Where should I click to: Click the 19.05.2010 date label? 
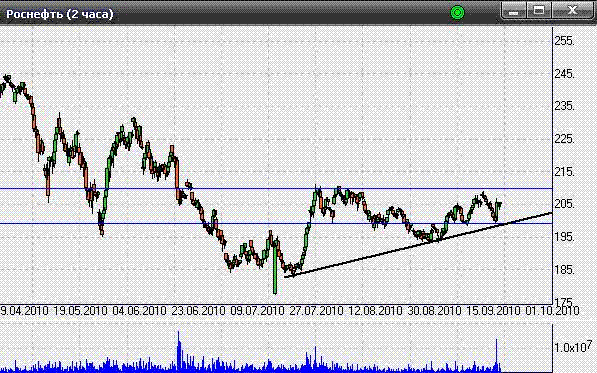pyautogui.click(x=80, y=311)
